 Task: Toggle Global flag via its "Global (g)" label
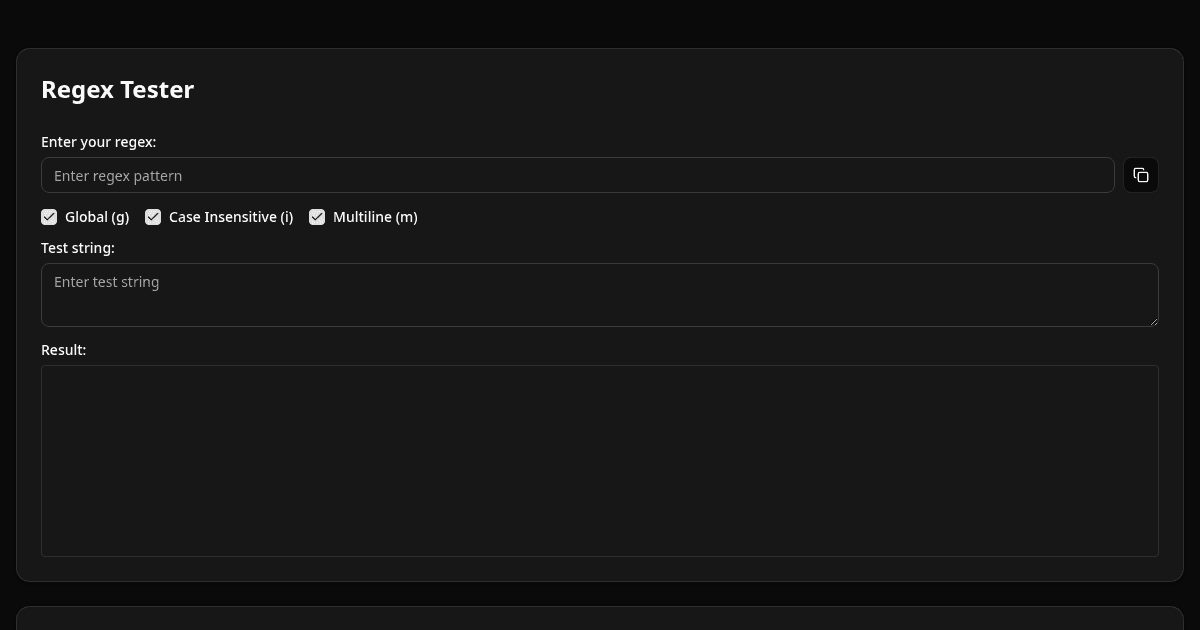tap(97, 217)
